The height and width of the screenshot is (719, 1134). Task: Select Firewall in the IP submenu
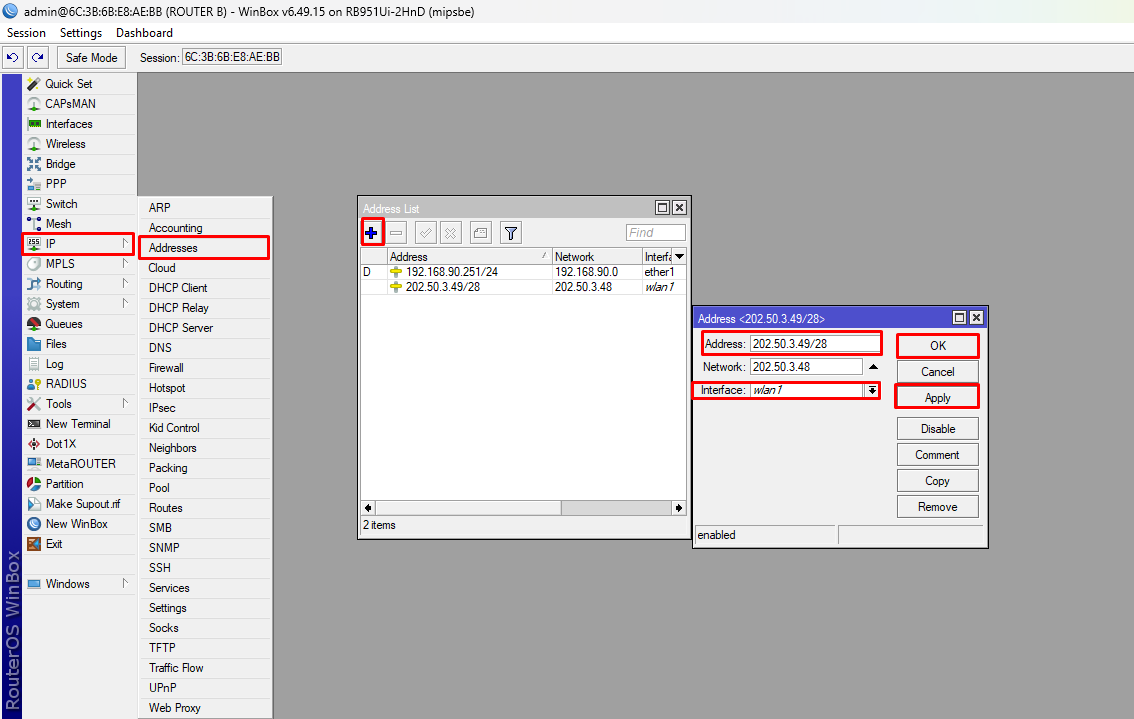pyautogui.click(x=205, y=367)
